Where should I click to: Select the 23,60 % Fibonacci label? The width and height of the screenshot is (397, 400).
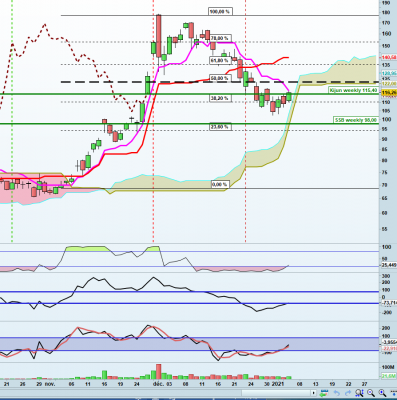[x=220, y=127]
